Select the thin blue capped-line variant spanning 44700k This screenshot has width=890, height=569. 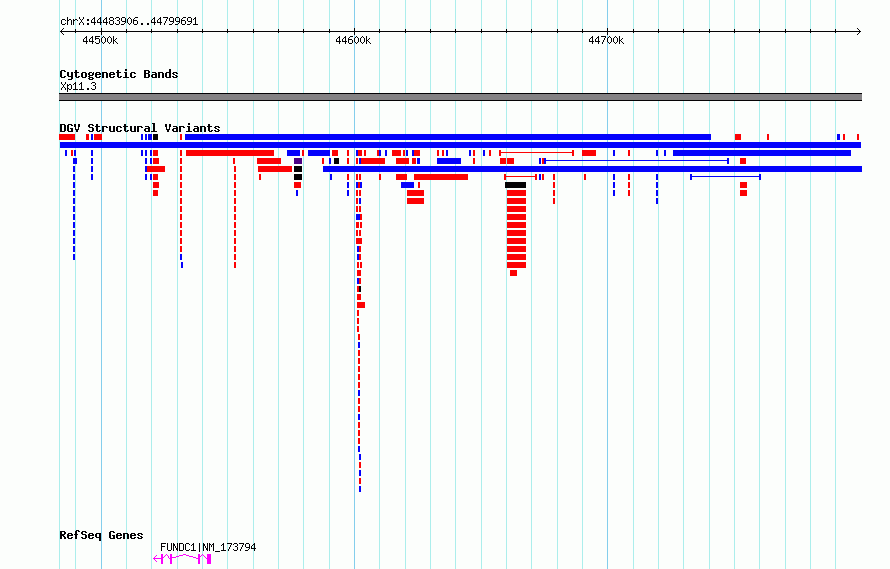(636, 161)
